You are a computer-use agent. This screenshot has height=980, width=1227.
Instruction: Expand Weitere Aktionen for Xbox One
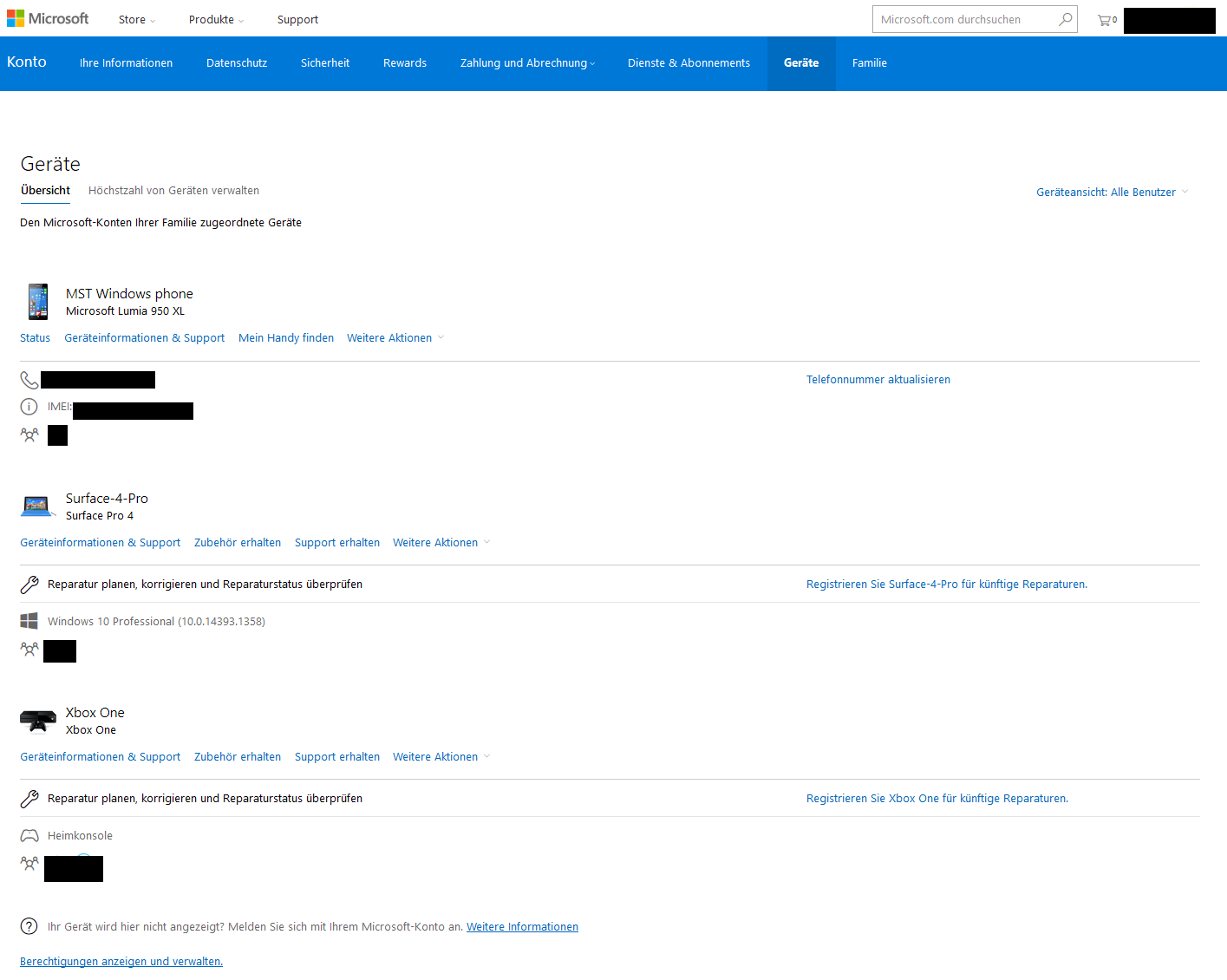pos(441,757)
